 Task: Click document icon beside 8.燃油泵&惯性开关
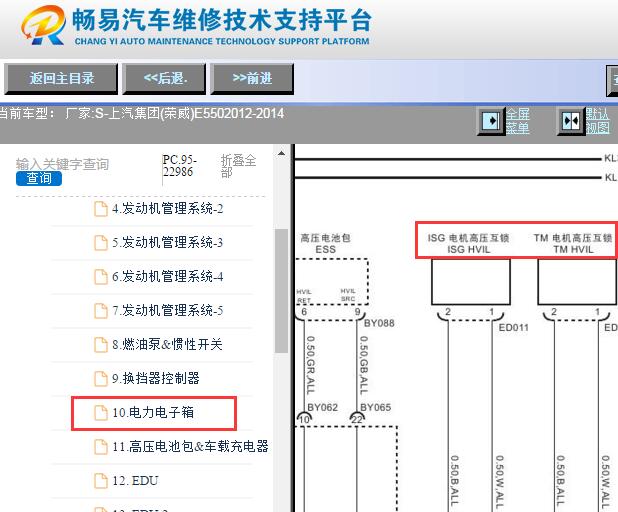coord(101,345)
